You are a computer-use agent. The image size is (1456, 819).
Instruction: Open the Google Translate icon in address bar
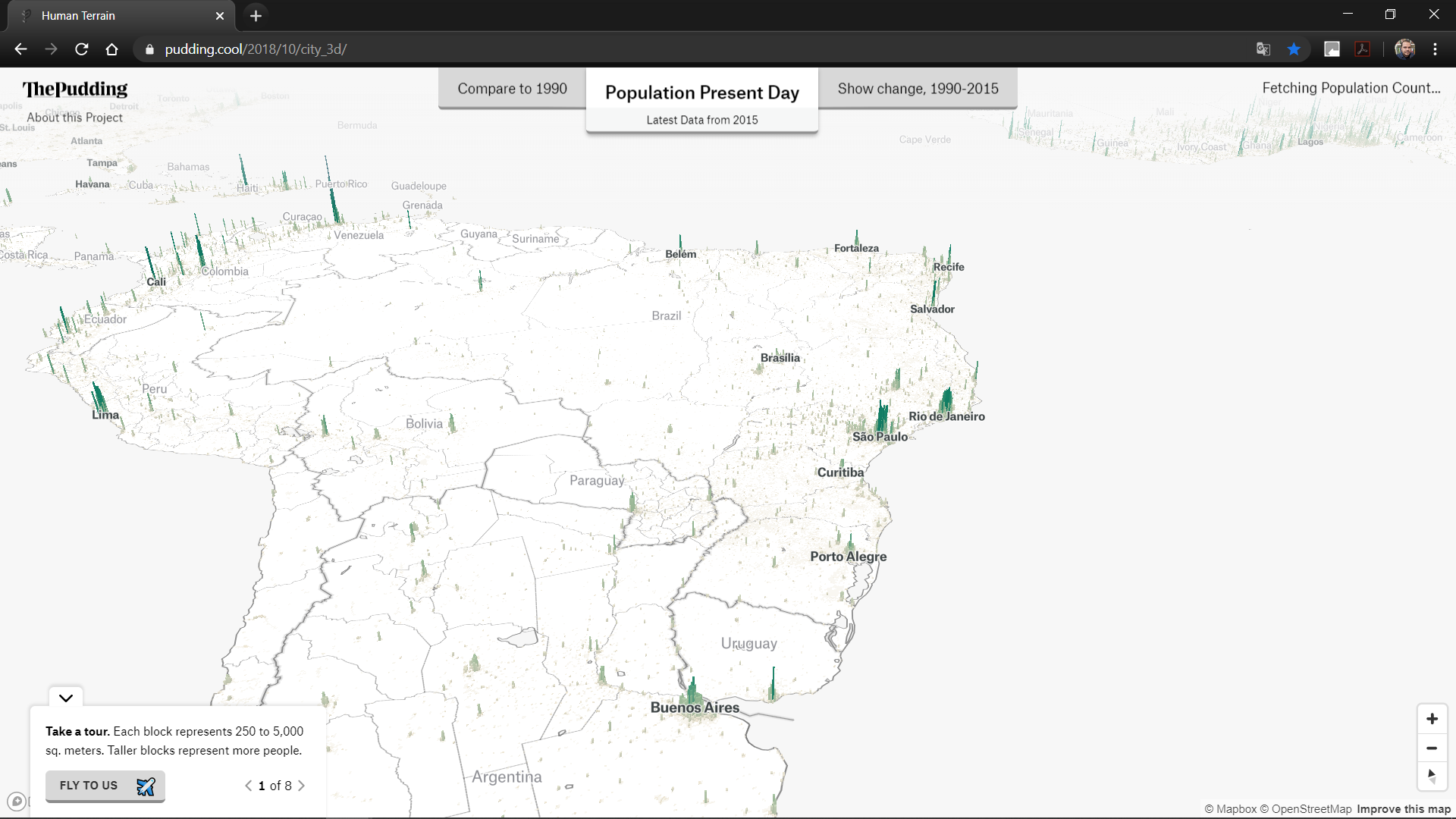pyautogui.click(x=1263, y=49)
